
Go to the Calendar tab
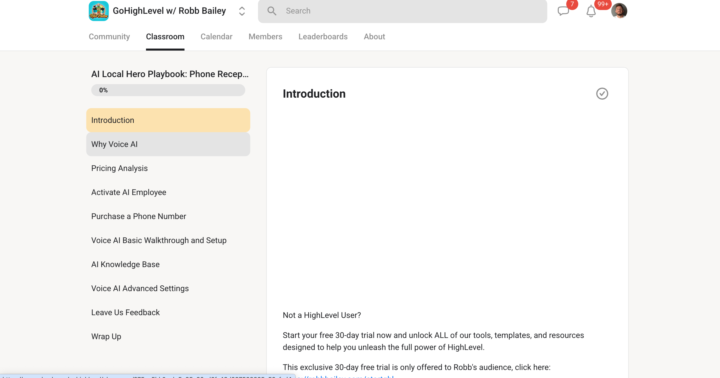click(216, 37)
